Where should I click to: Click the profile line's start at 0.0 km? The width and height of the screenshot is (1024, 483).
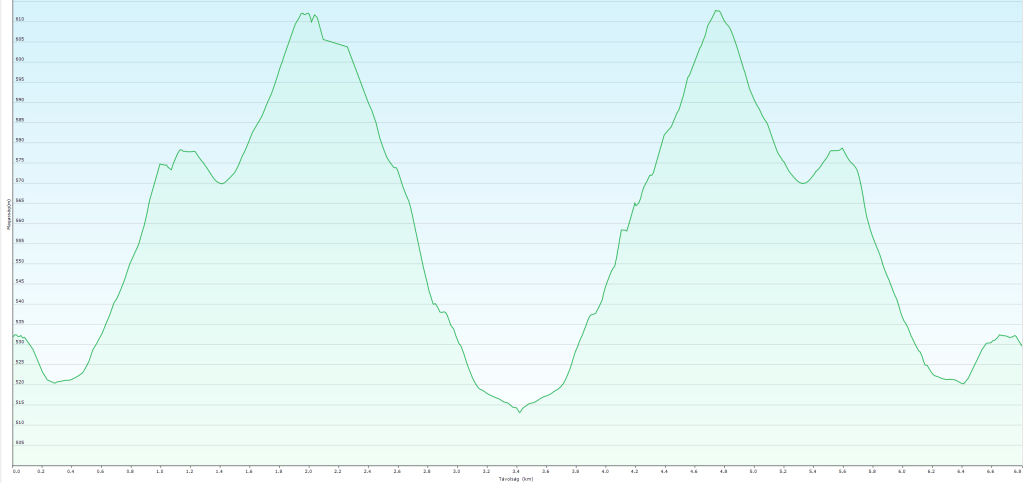coord(13,336)
